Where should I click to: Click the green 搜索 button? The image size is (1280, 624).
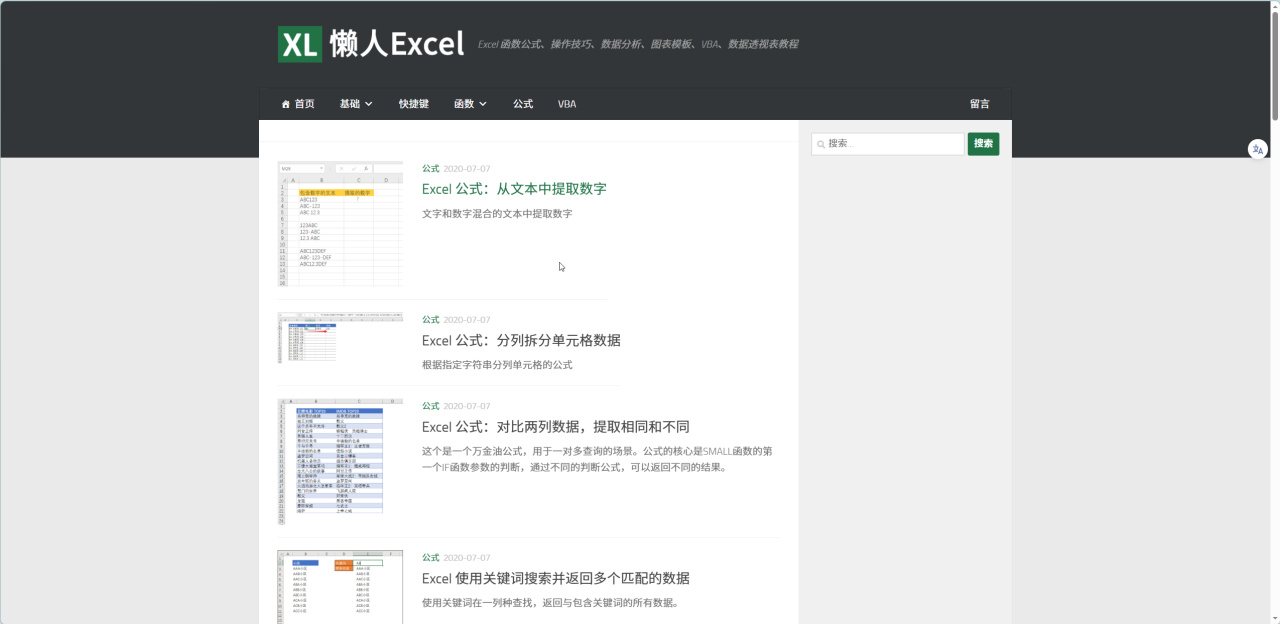pos(983,144)
